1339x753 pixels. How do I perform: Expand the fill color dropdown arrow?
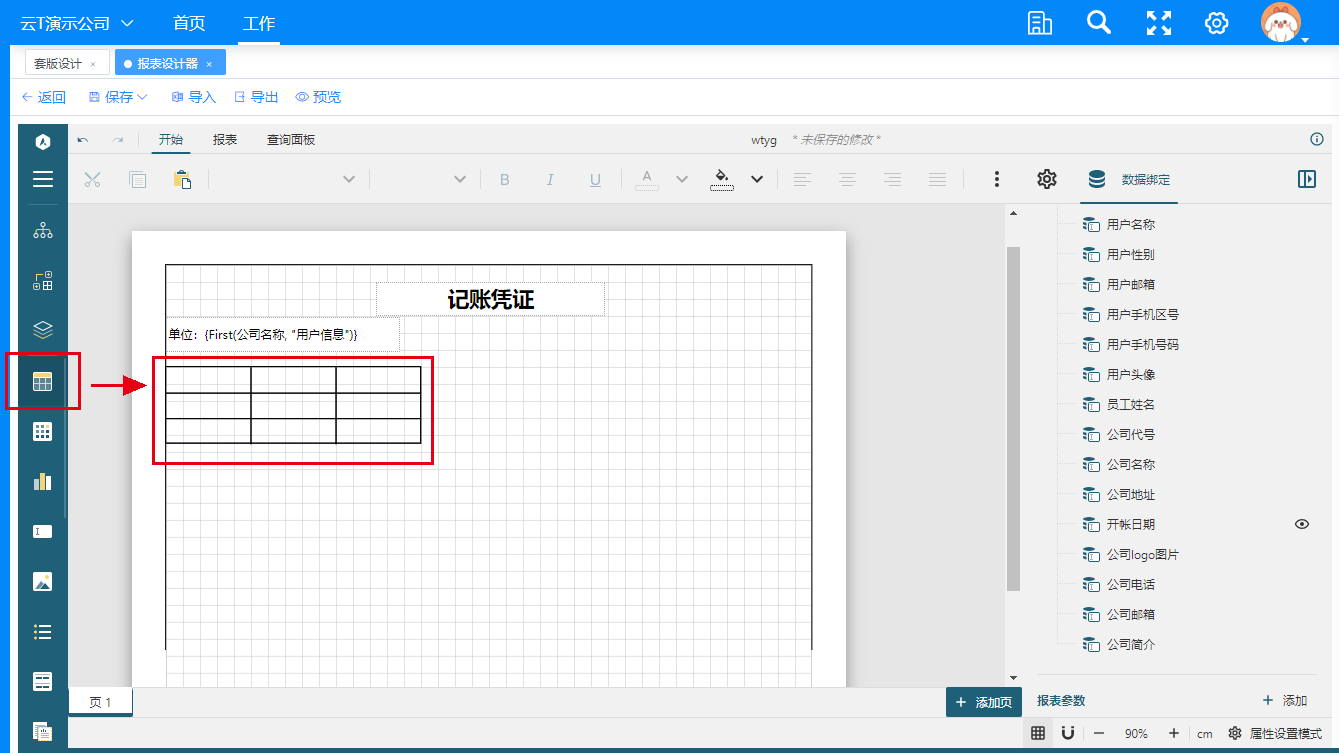(x=757, y=180)
